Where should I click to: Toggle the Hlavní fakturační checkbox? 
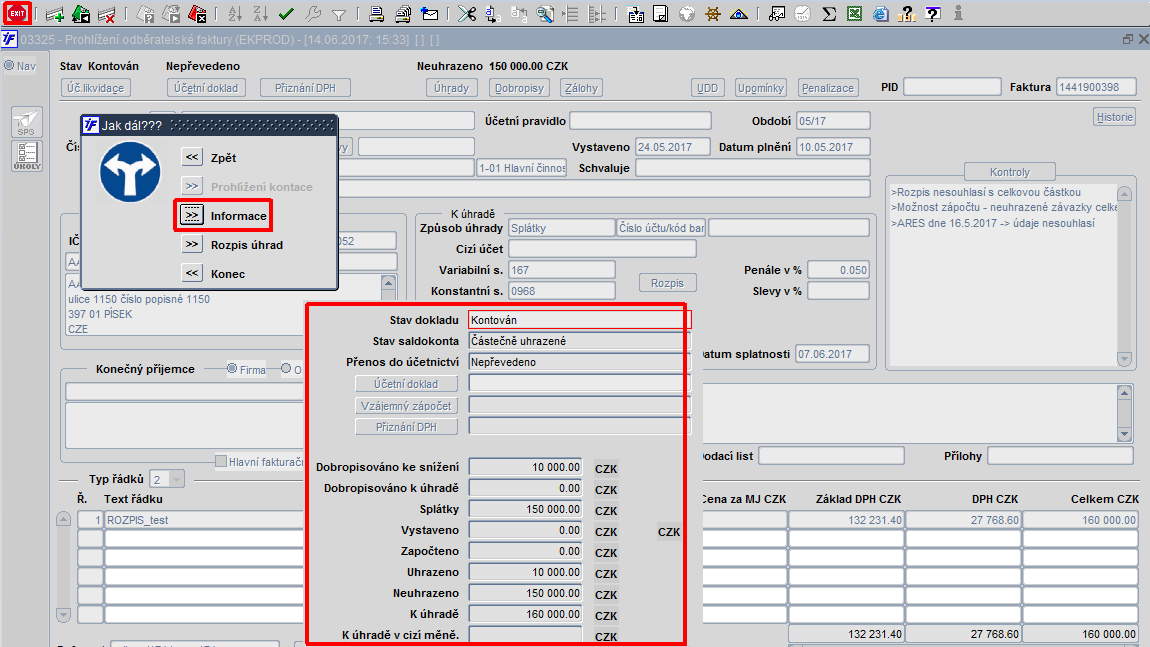click(221, 461)
